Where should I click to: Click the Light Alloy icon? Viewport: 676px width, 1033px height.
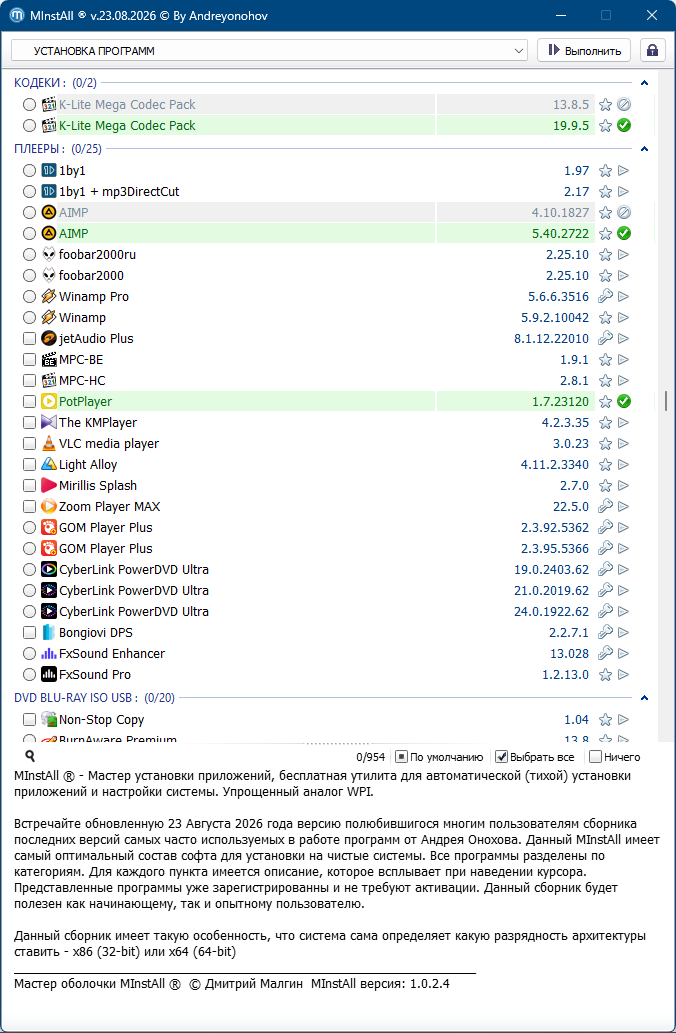pos(49,464)
